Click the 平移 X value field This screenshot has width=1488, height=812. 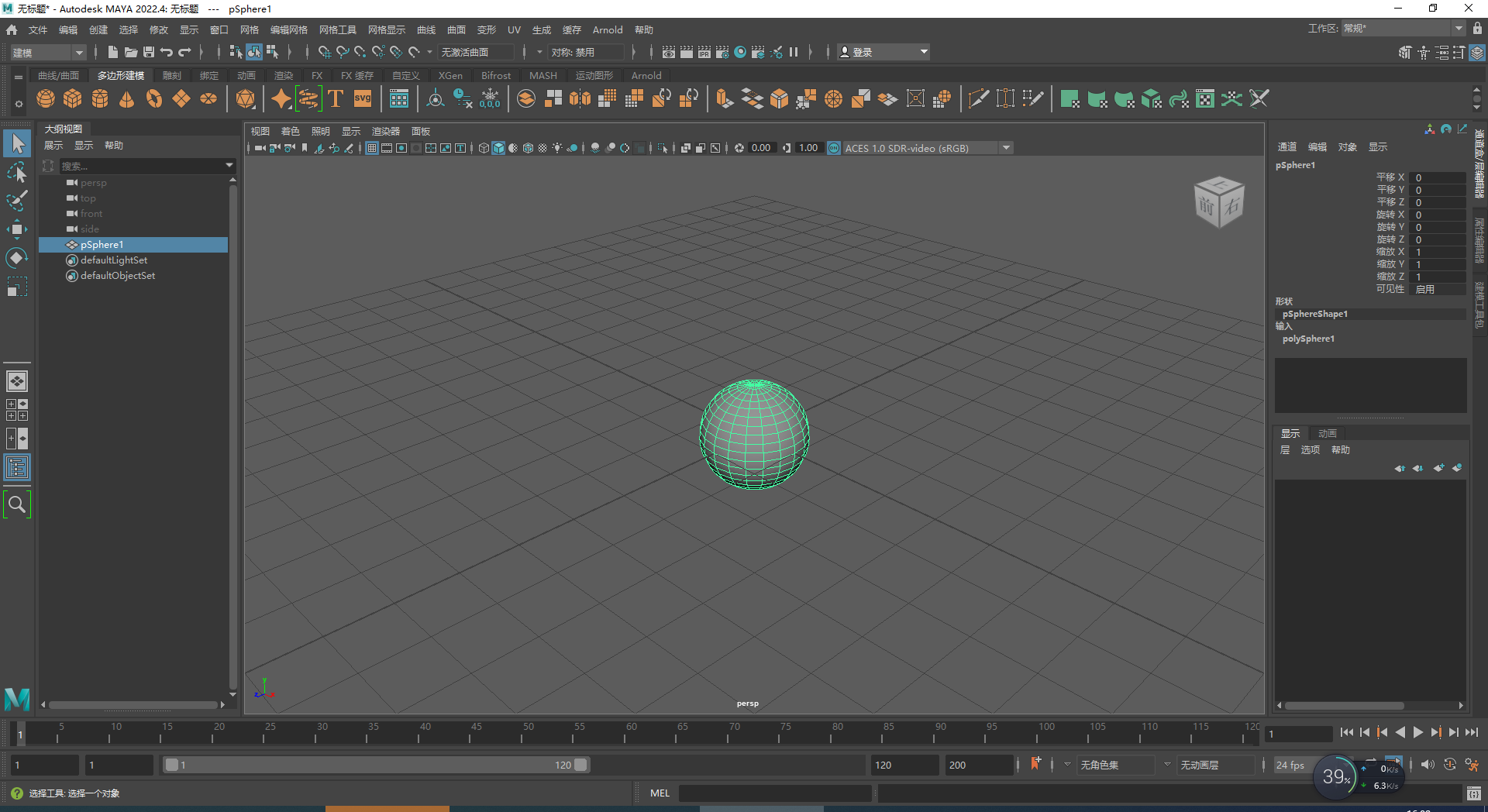(1437, 177)
